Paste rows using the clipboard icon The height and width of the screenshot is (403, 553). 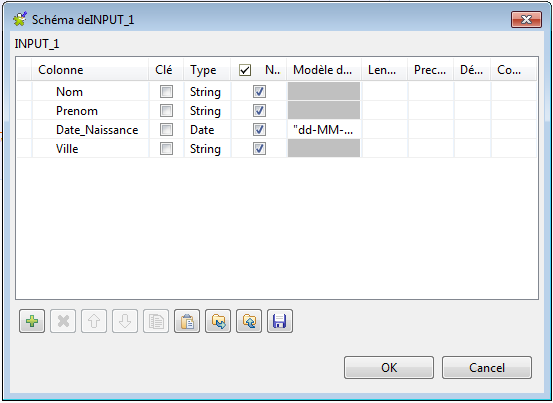(187, 321)
